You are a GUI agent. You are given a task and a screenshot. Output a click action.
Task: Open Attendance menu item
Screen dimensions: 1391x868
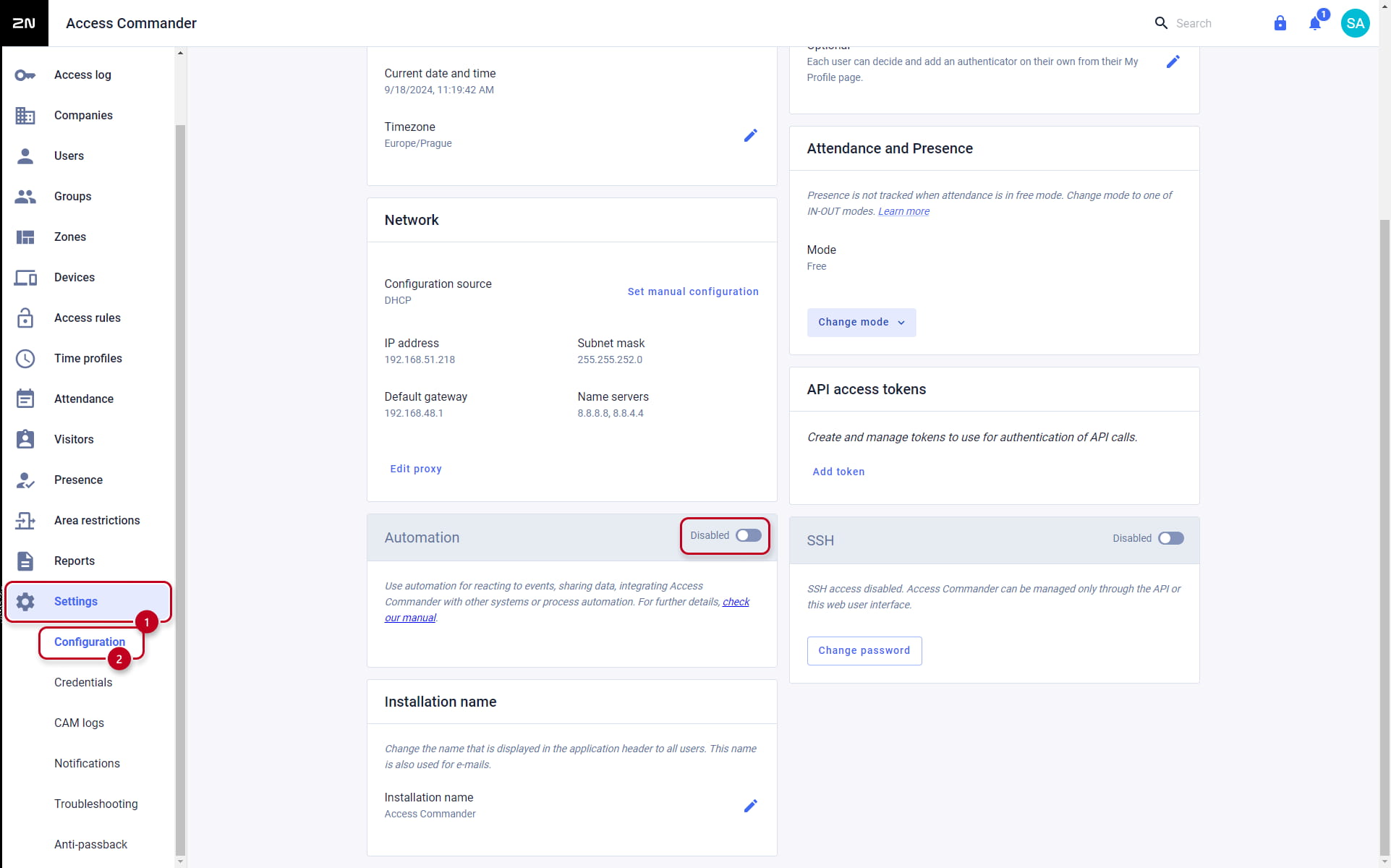[88, 399]
